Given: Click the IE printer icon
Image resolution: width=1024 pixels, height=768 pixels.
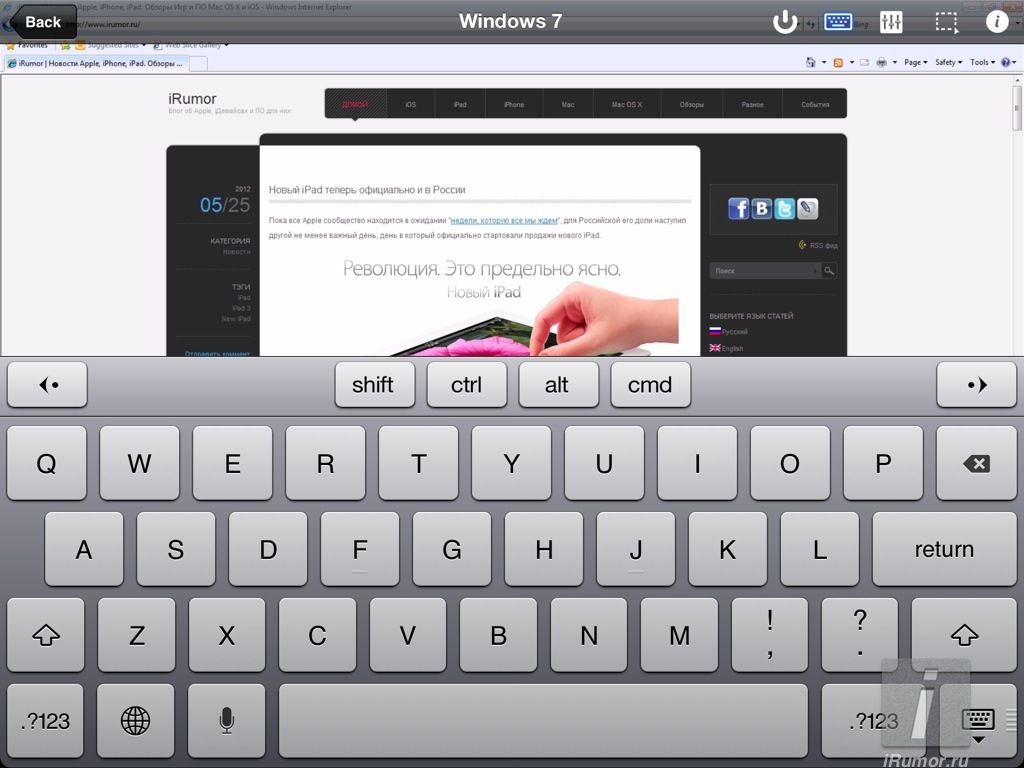Looking at the screenshot, I should pos(882,63).
